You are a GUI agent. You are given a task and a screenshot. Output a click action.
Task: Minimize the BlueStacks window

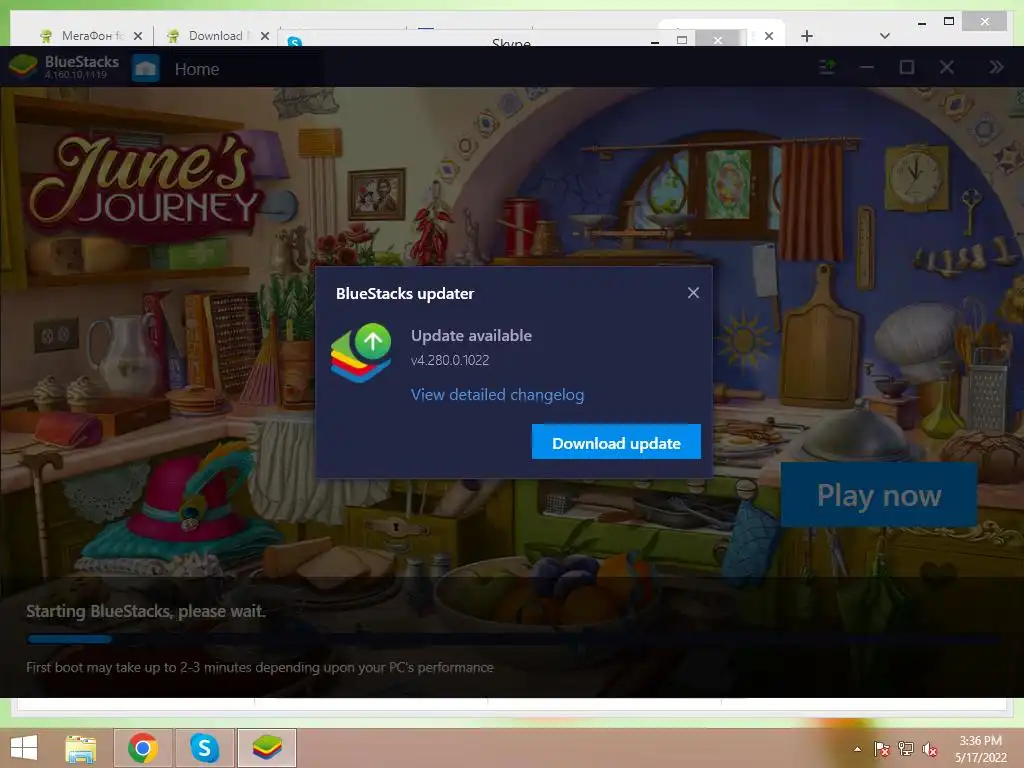click(867, 67)
